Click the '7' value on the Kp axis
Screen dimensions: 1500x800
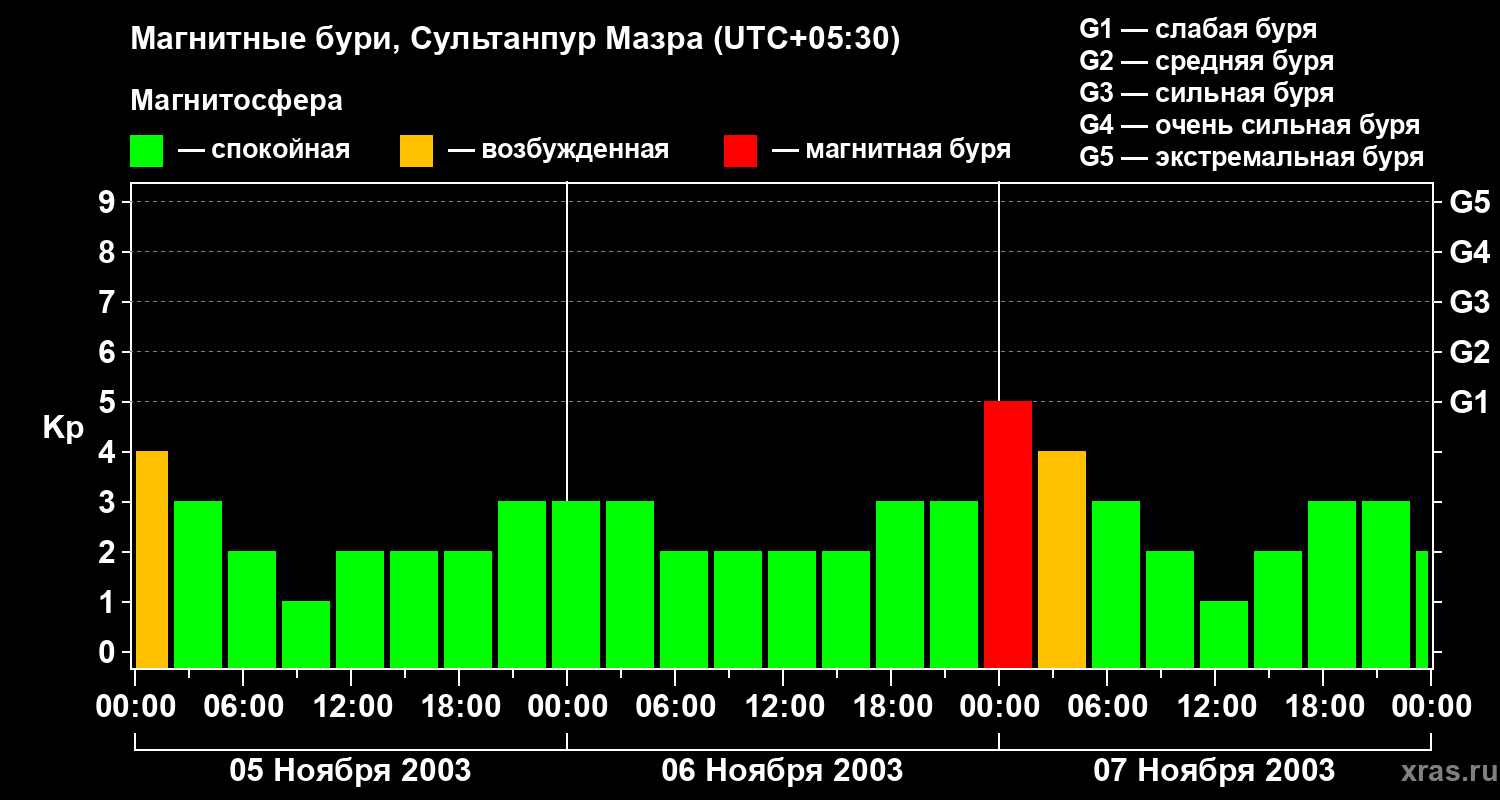tap(109, 302)
